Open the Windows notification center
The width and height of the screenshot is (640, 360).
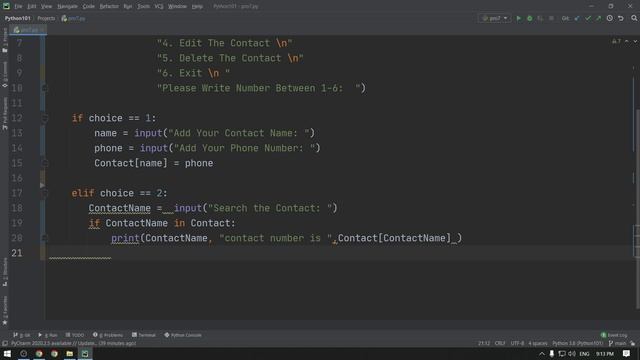click(627, 353)
